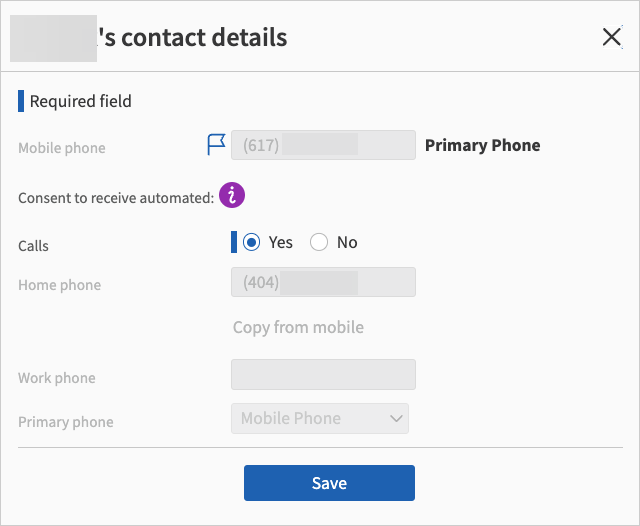Click the Calls label
The height and width of the screenshot is (526, 640).
(x=33, y=245)
